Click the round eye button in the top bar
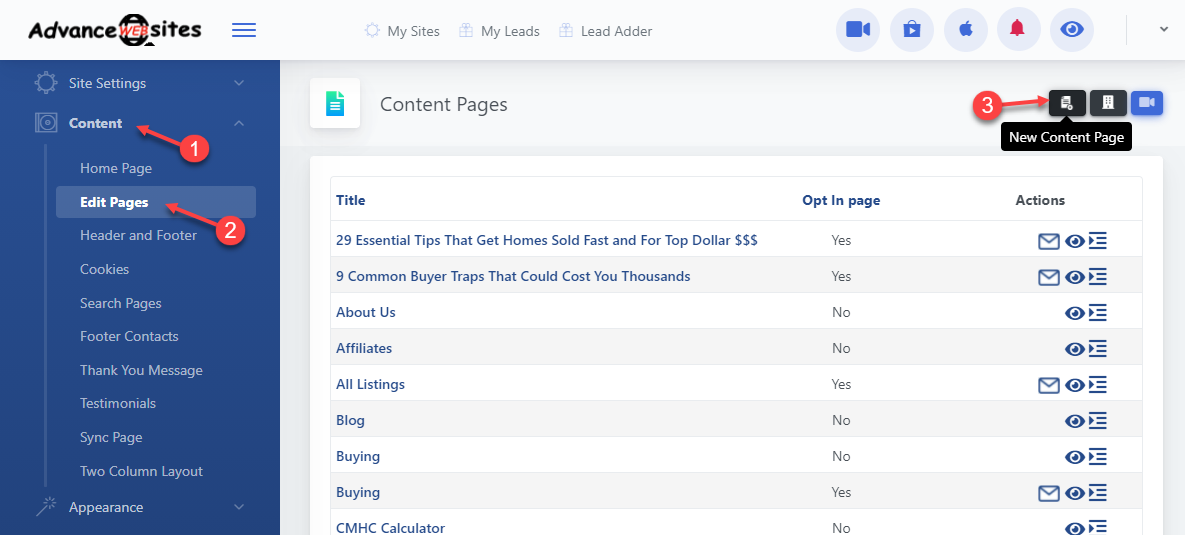This screenshot has width=1185, height=535. 1072,30
